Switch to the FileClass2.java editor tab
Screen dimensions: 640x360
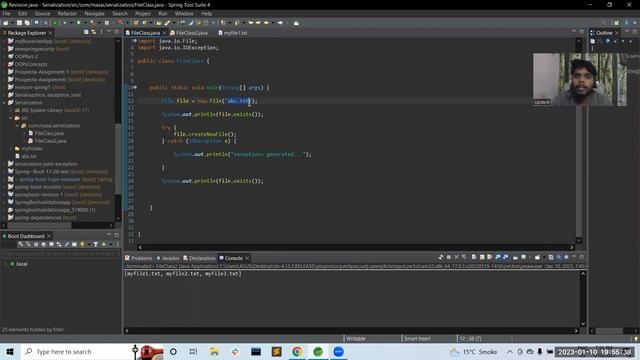[x=189, y=33]
